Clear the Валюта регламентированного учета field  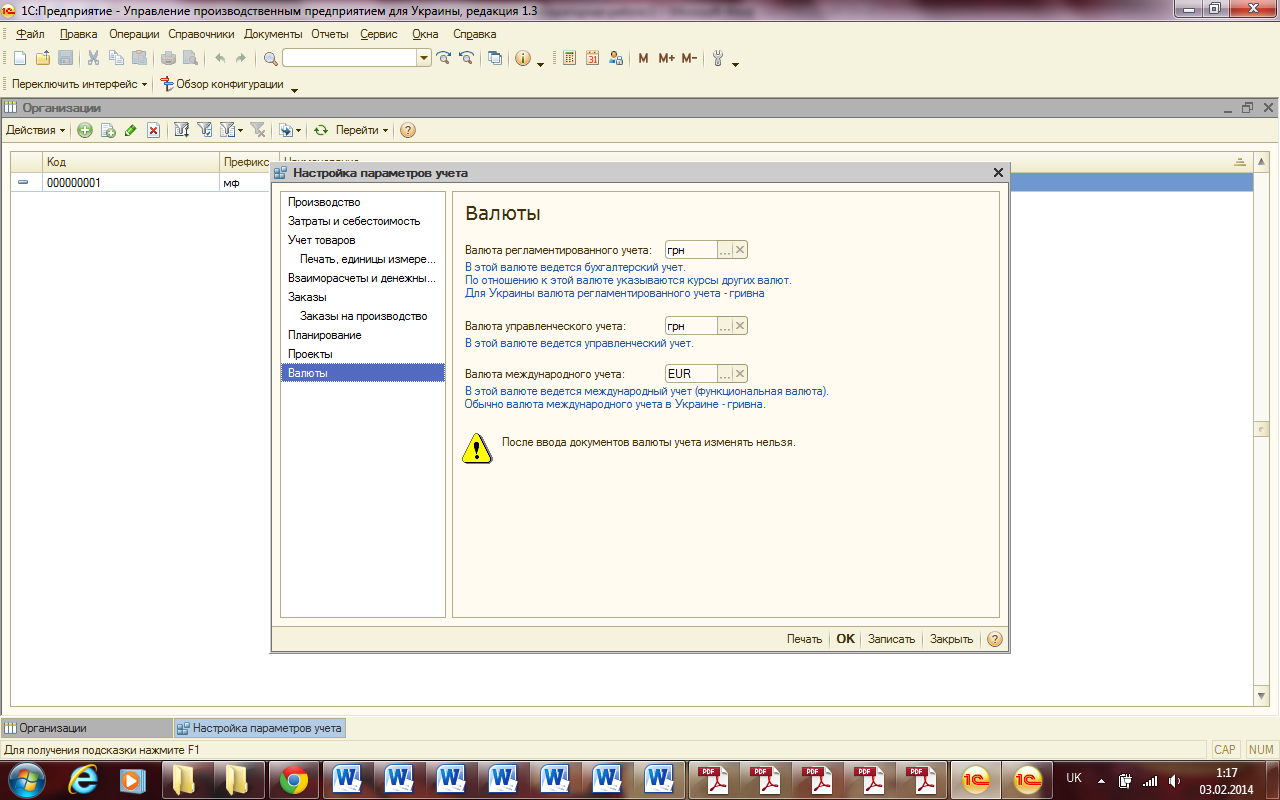740,250
